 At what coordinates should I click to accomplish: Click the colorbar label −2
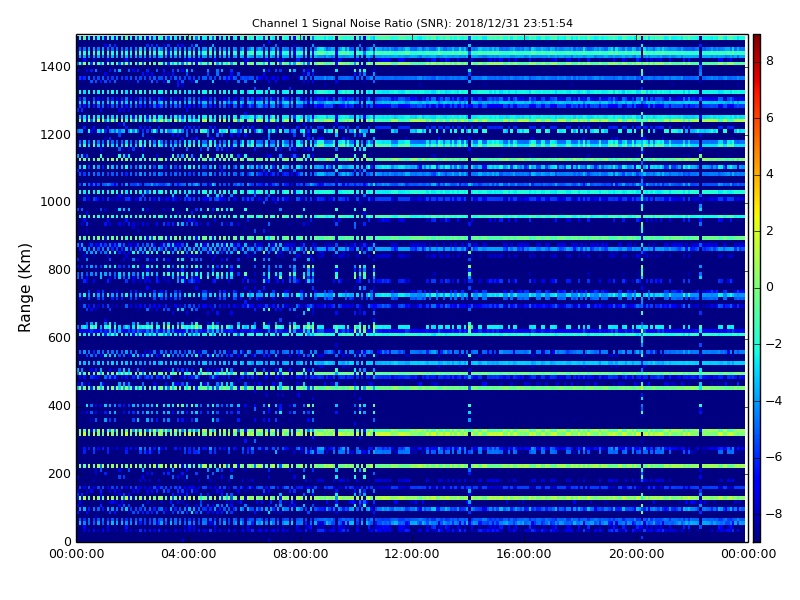click(773, 344)
